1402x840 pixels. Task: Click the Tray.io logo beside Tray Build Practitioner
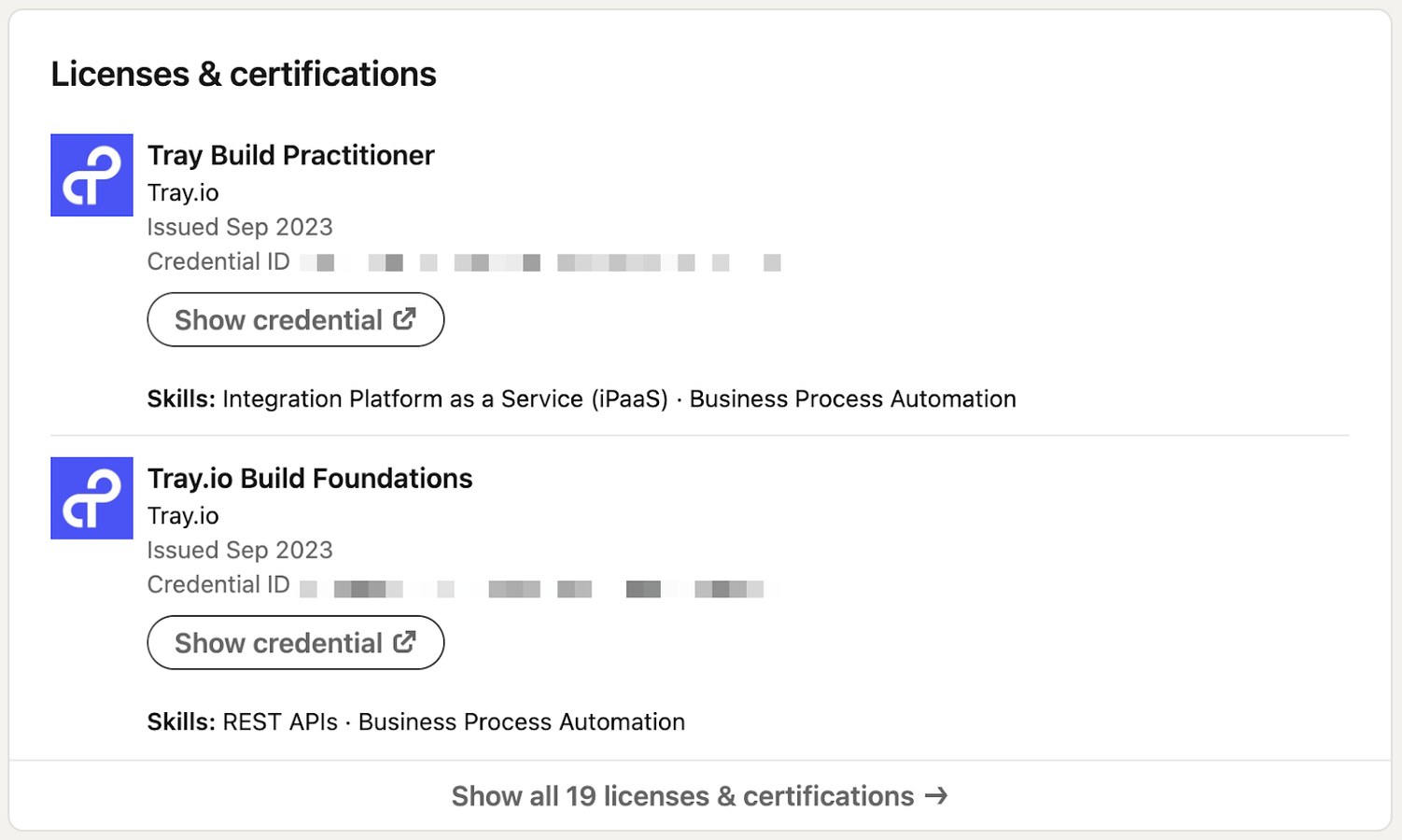[91, 175]
